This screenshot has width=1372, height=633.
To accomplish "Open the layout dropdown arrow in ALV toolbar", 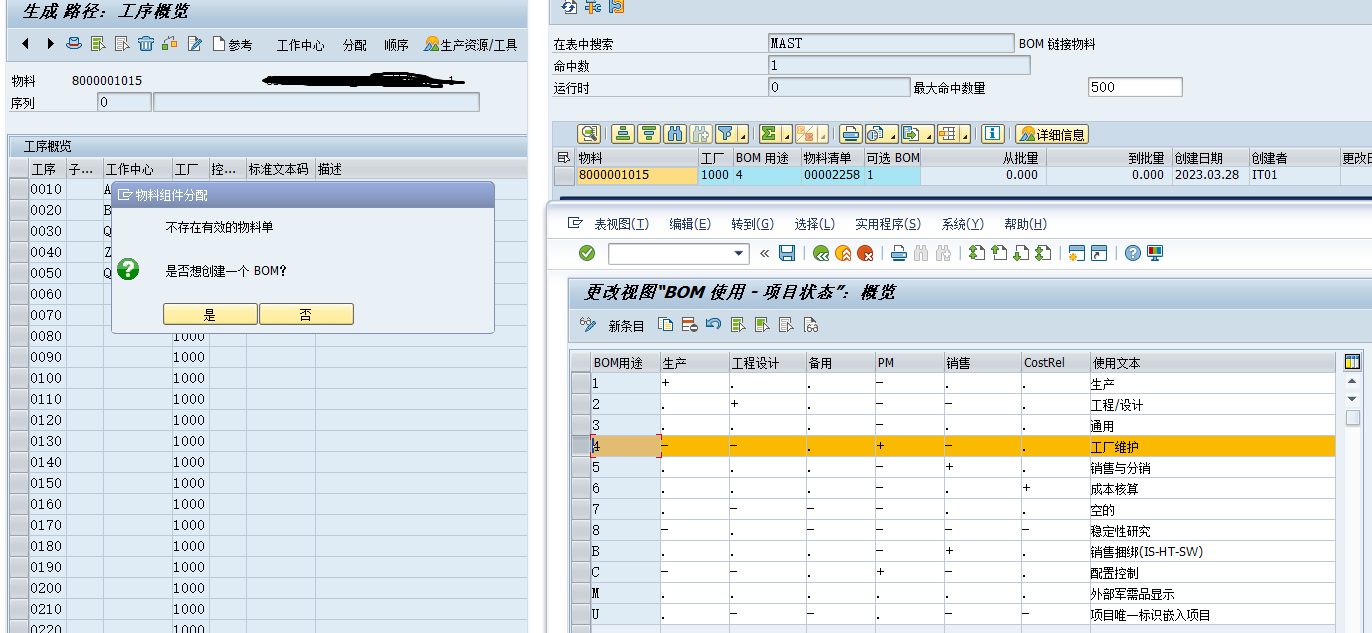I will tap(964, 134).
